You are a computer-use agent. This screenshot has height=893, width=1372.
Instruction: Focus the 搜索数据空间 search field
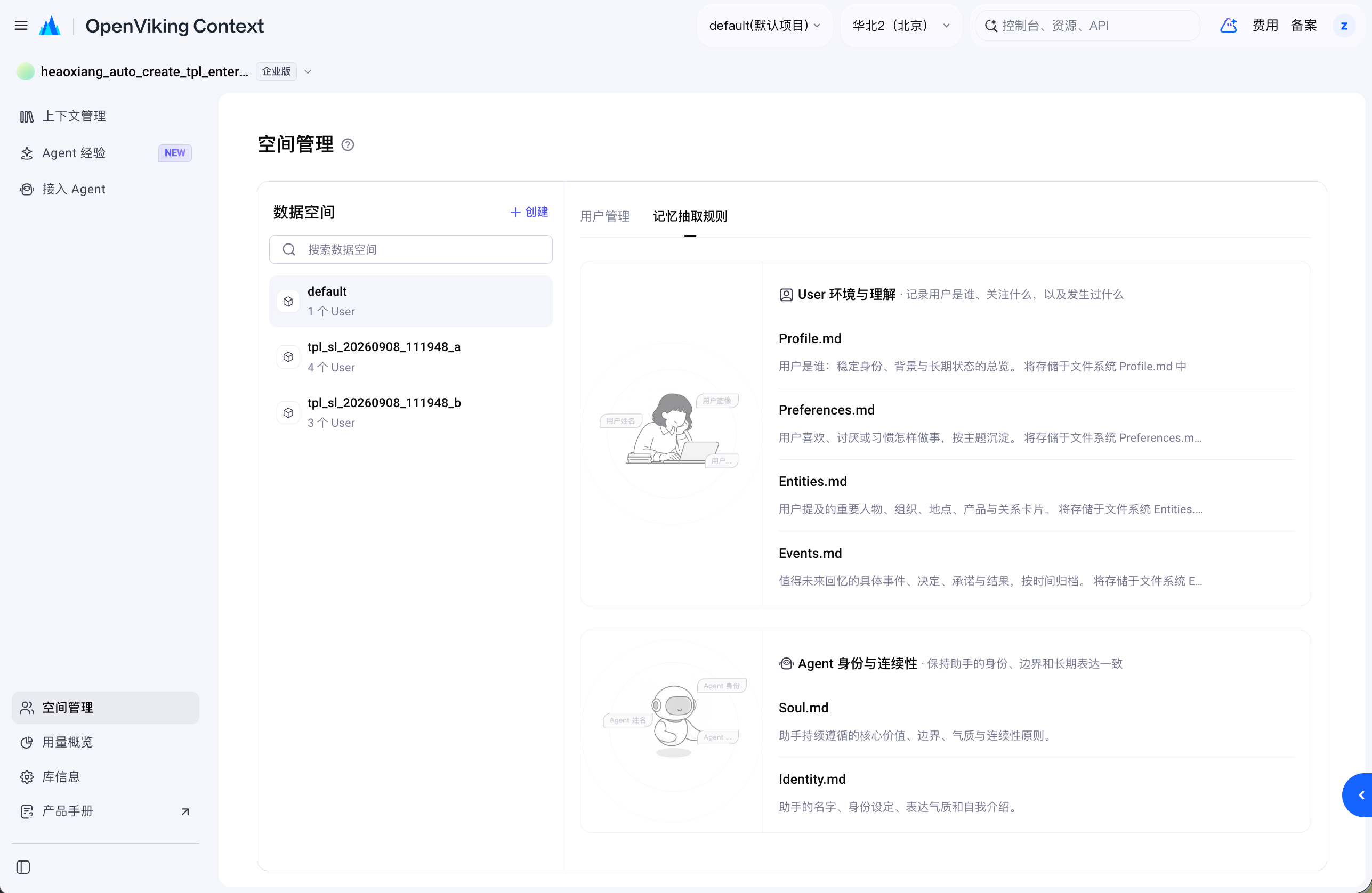point(410,249)
